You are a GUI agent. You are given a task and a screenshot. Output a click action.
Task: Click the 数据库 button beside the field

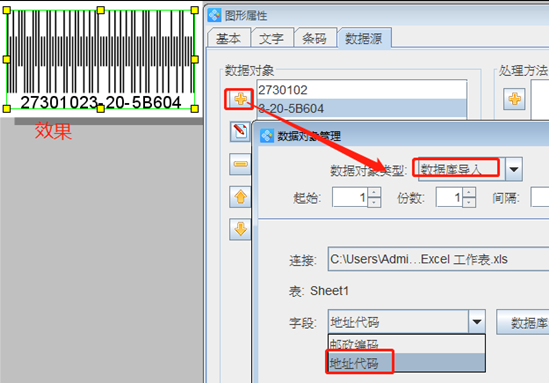pyautogui.click(x=523, y=322)
